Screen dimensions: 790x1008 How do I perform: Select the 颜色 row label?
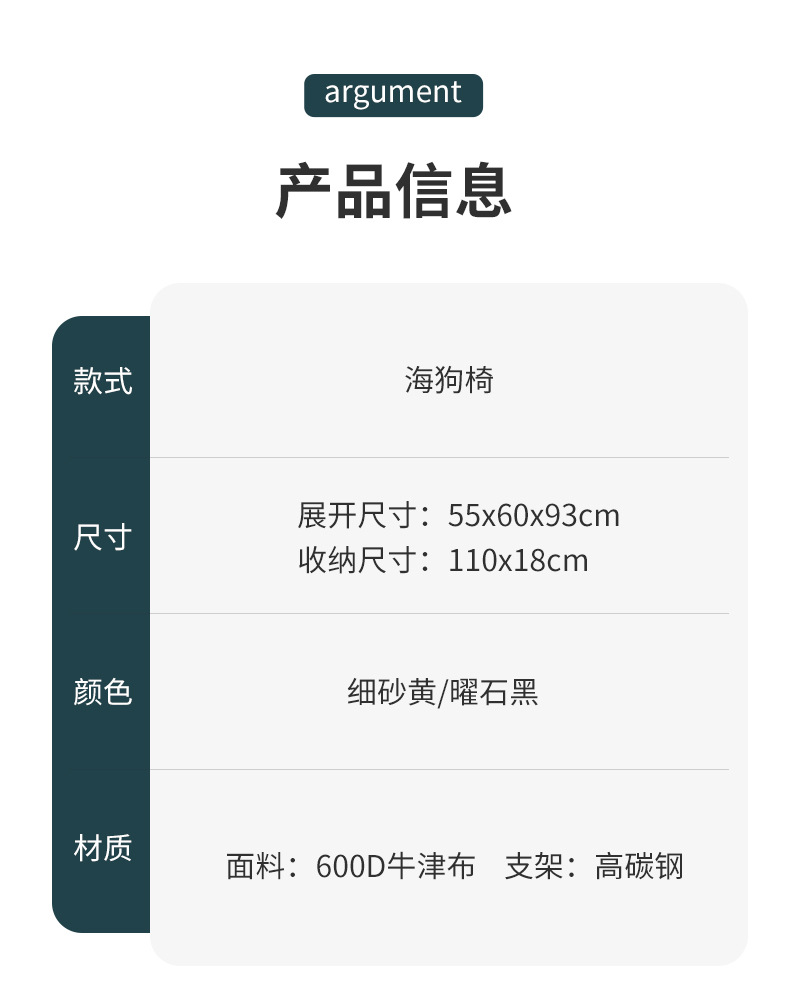click(102, 692)
